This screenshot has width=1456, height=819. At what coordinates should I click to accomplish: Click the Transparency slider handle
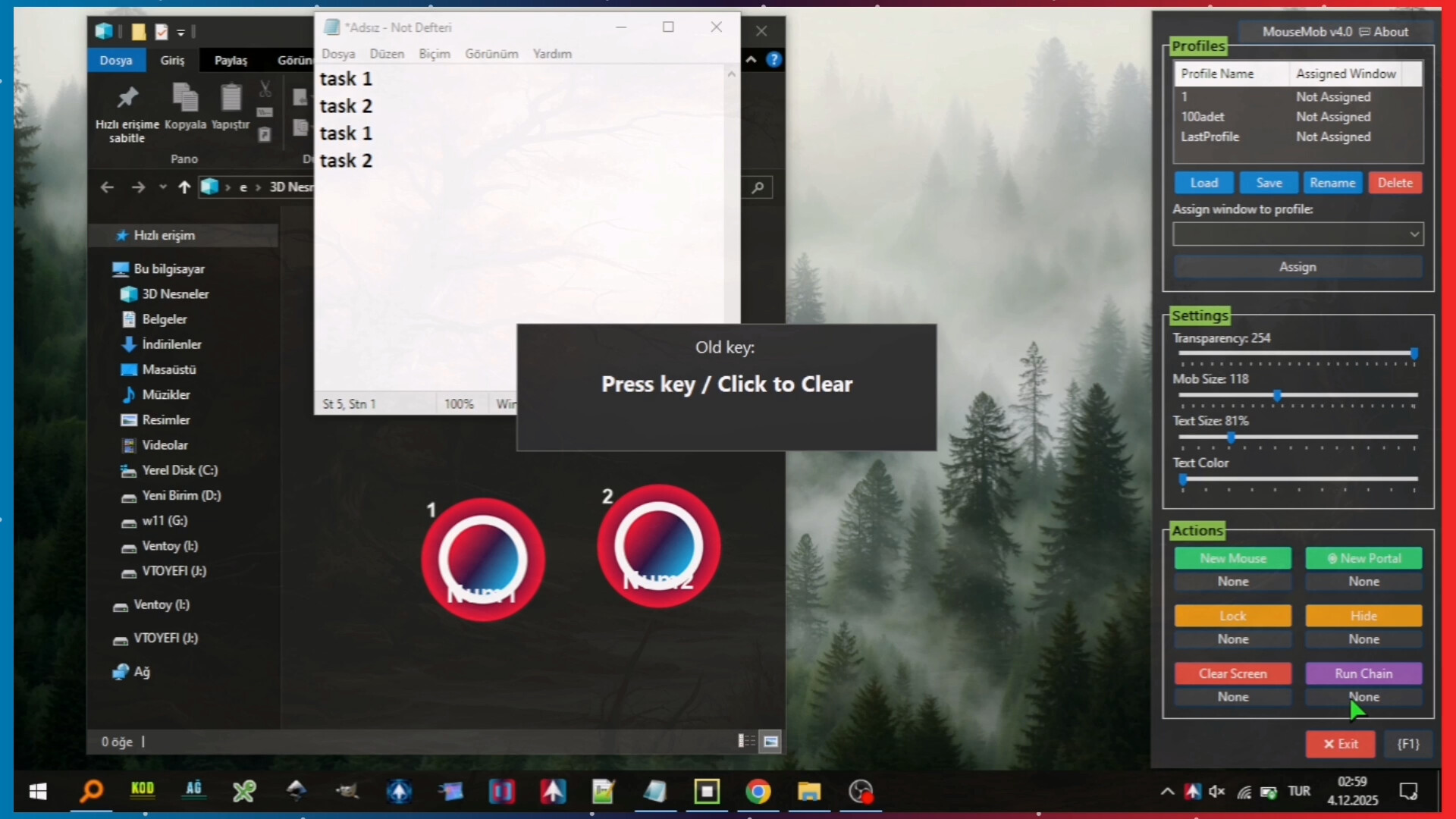pos(1415,354)
